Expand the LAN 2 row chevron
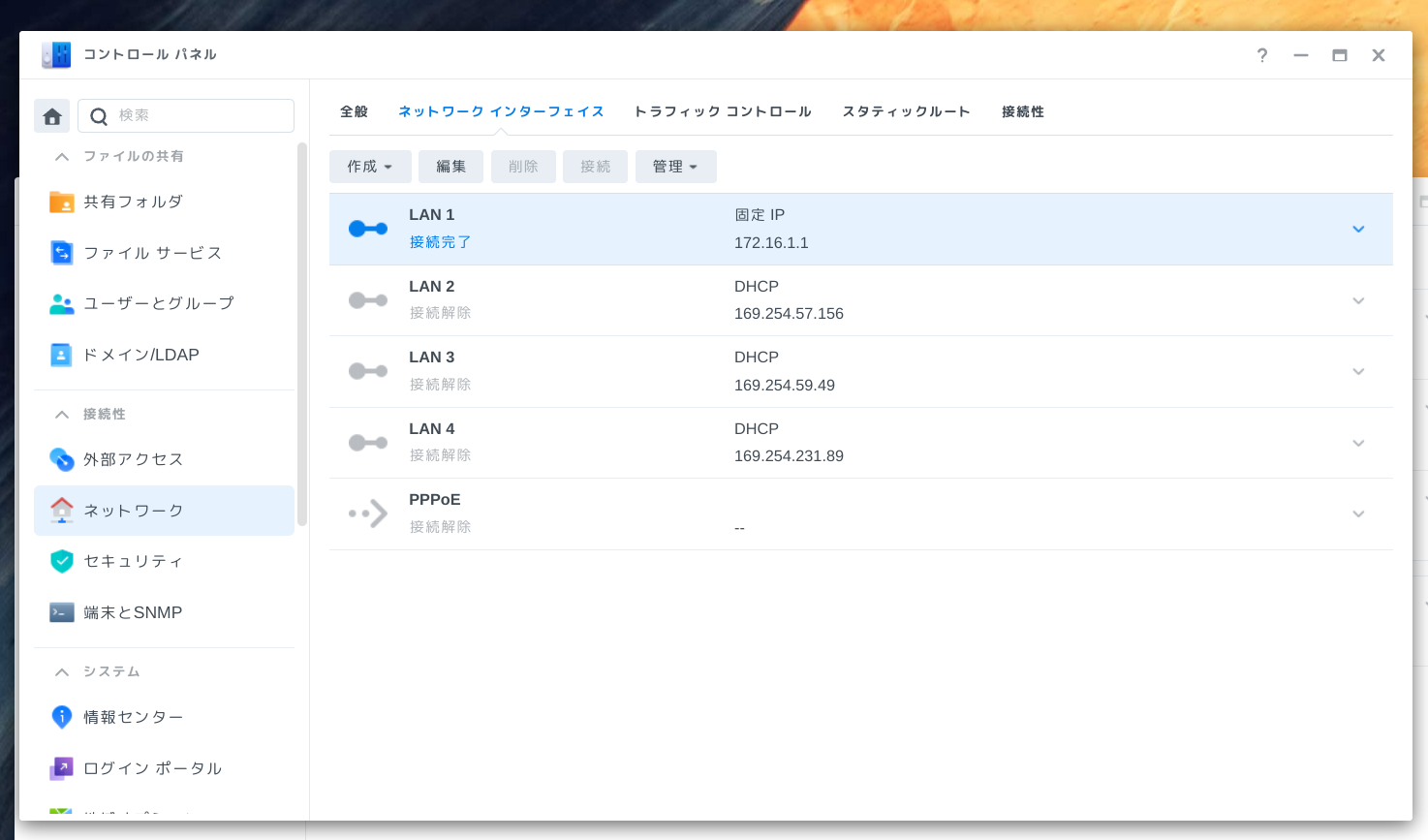This screenshot has height=840, width=1428. point(1358,301)
